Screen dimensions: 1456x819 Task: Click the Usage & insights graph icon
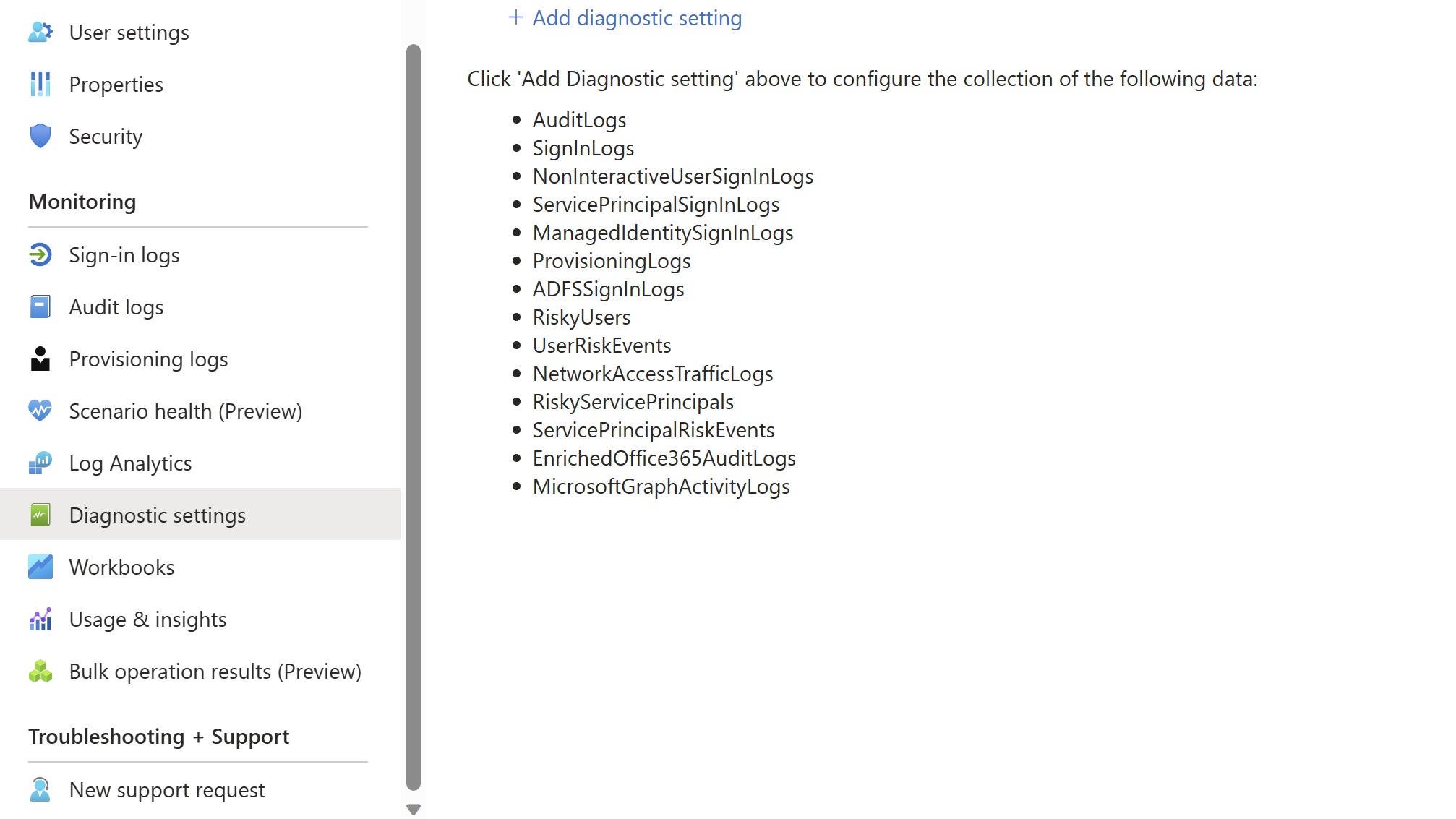coord(40,619)
